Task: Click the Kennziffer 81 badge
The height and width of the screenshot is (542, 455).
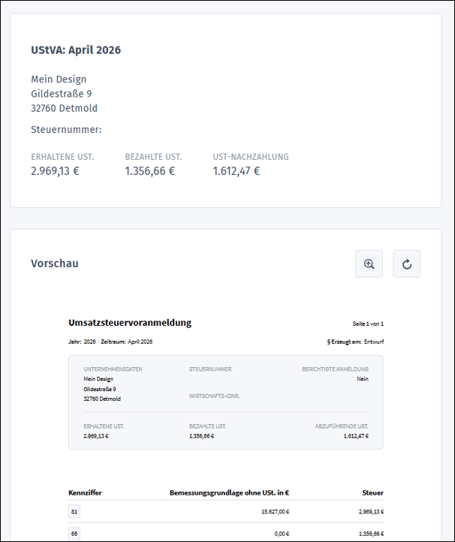Action: pyautogui.click(x=74, y=512)
